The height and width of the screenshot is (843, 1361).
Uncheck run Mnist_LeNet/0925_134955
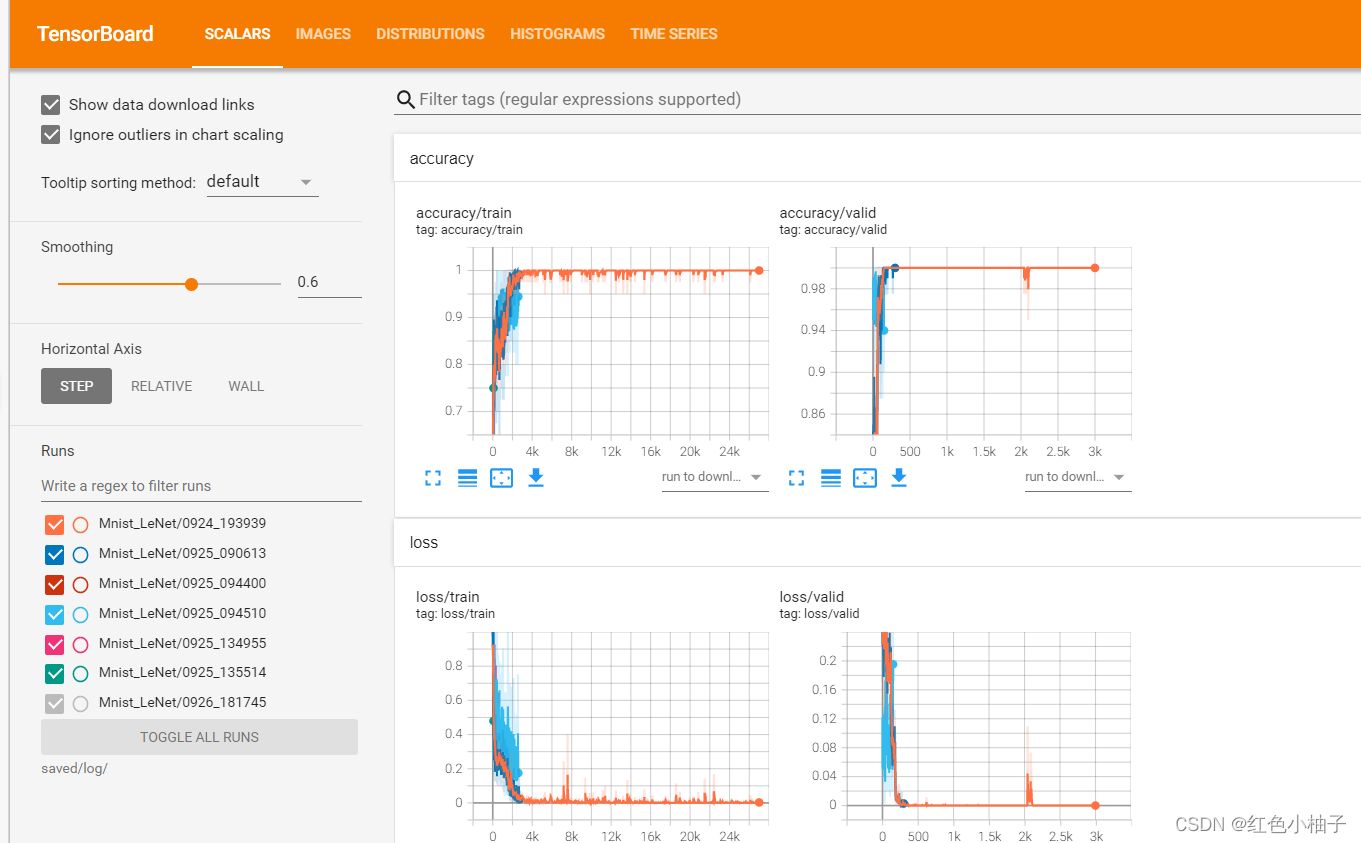pyautogui.click(x=55, y=644)
